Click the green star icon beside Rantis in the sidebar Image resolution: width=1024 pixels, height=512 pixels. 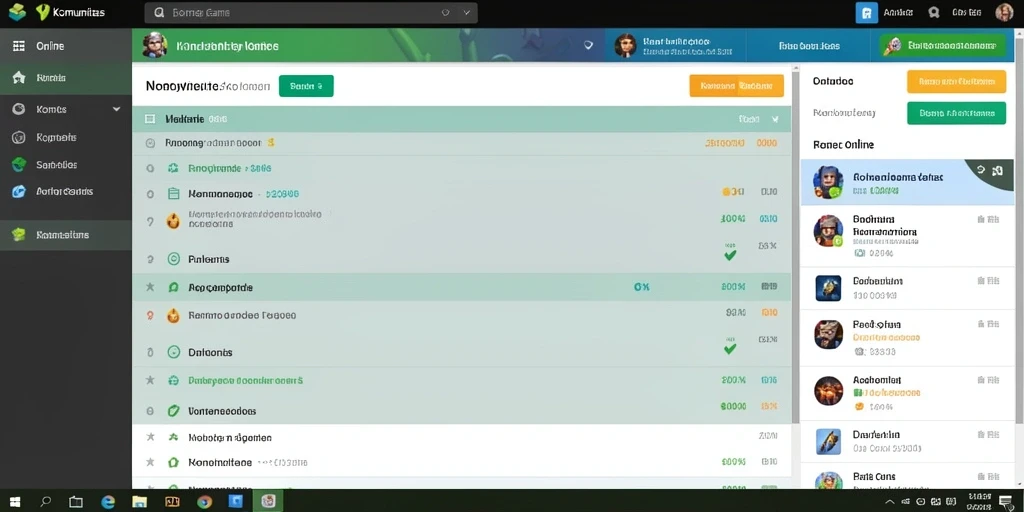click(x=19, y=78)
